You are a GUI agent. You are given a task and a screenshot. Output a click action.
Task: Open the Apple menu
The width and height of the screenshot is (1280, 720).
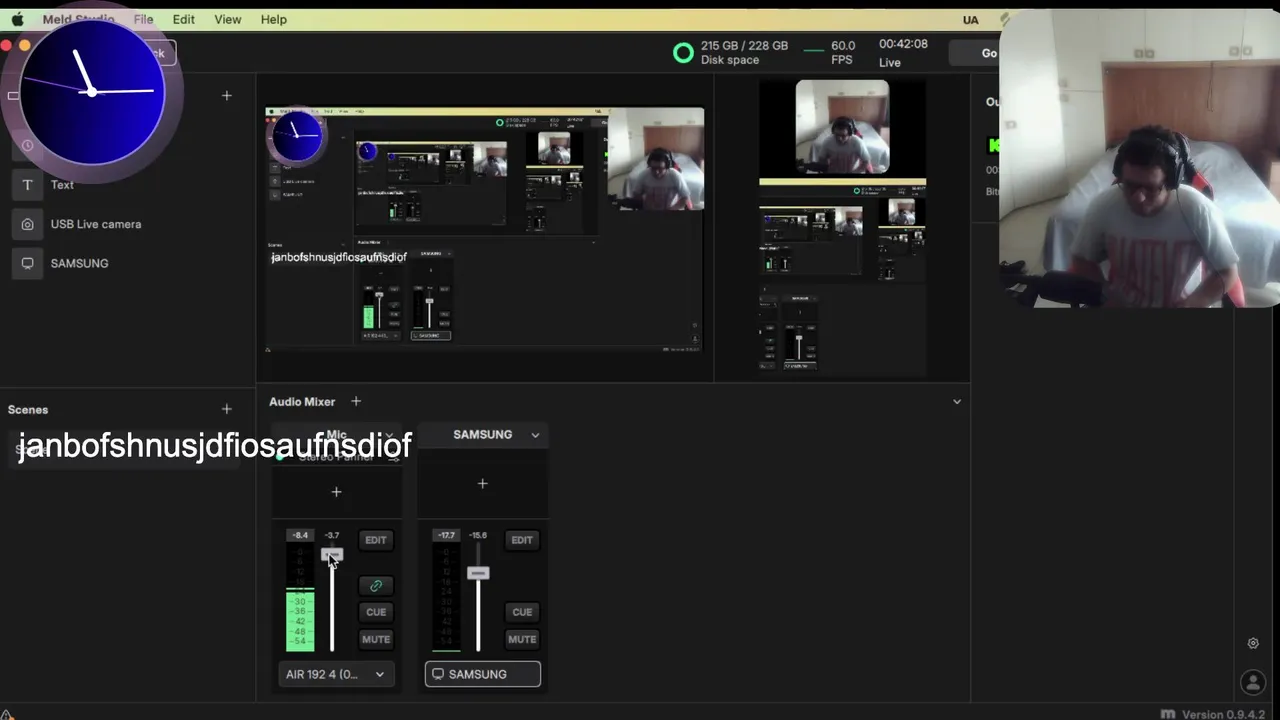coord(17,19)
